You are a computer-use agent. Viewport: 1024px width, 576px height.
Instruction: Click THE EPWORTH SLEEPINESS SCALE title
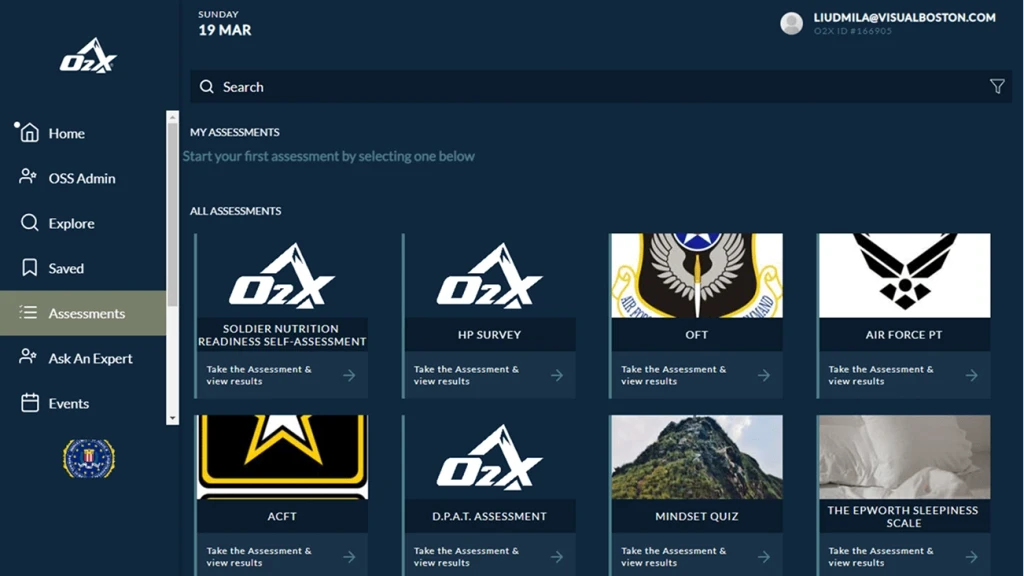coord(904,517)
